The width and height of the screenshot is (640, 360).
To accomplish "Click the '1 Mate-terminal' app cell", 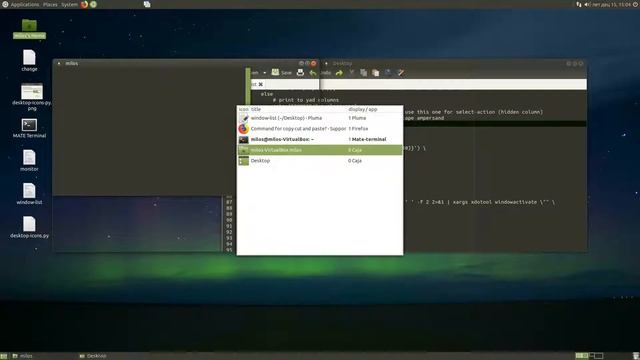I will 367,139.
